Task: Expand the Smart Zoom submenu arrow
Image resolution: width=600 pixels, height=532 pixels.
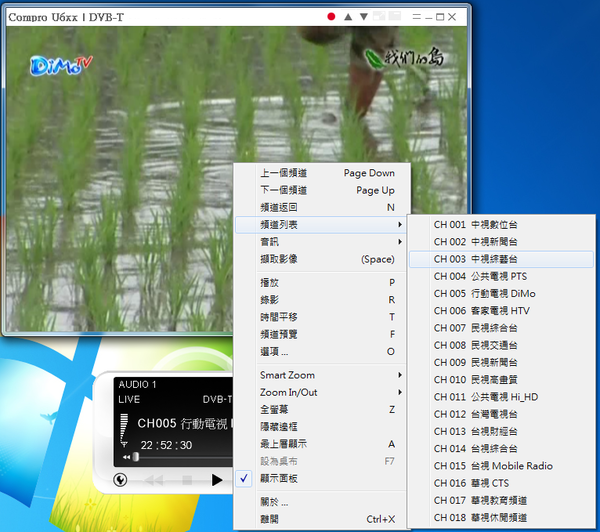Action: pos(399,375)
